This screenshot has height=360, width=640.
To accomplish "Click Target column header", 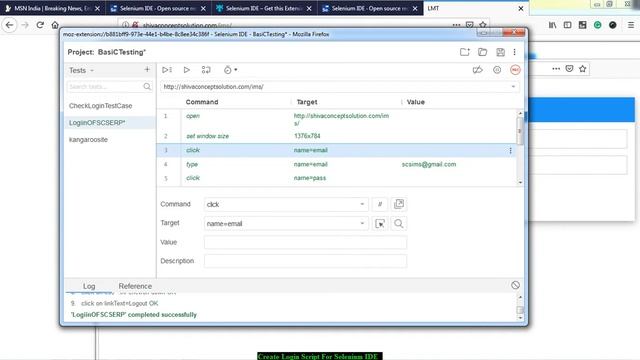I will [307, 102].
